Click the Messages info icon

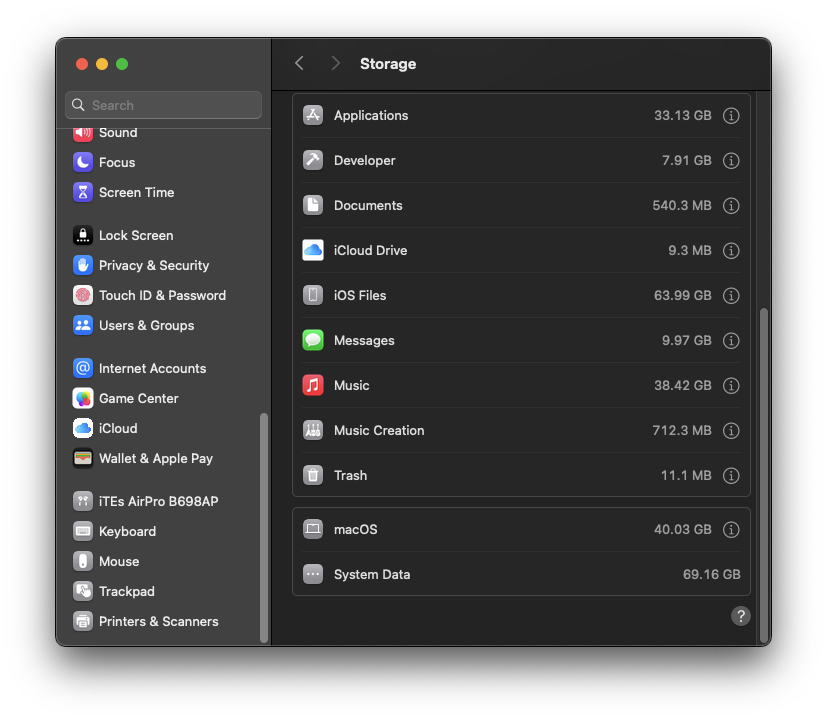[731, 341]
